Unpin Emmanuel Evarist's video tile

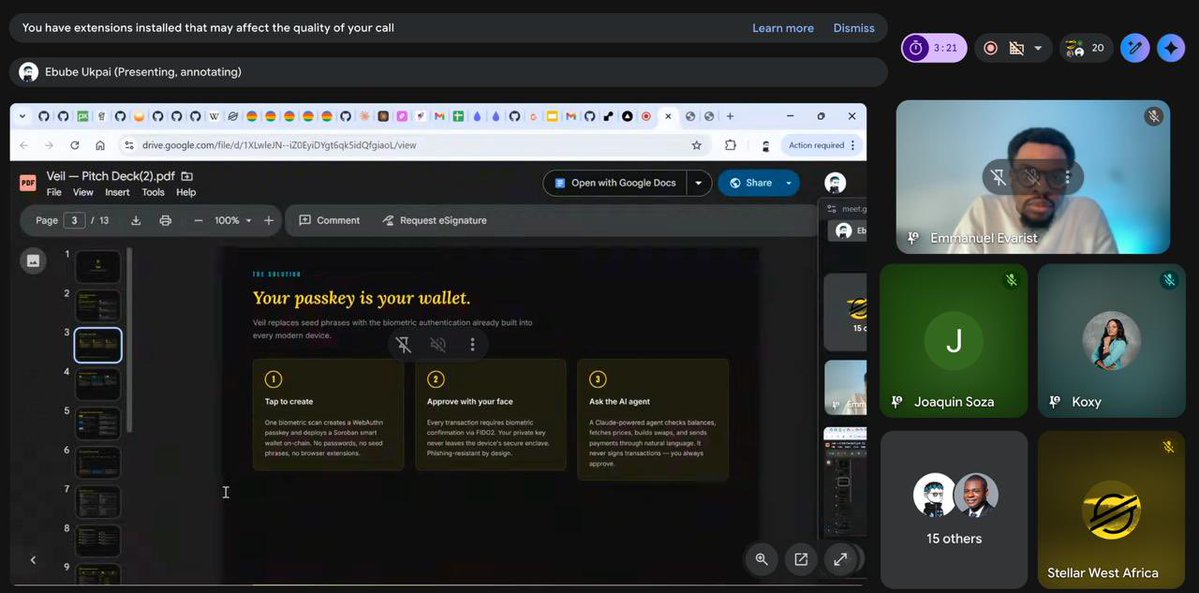coord(999,178)
